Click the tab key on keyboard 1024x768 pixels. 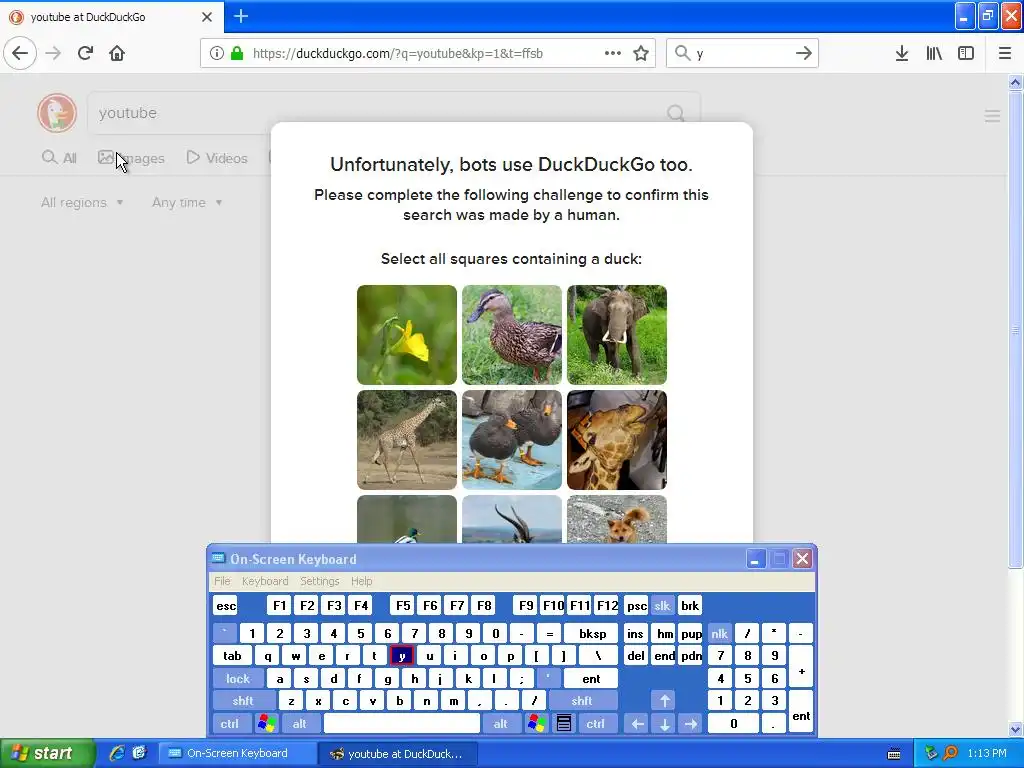(x=232, y=656)
